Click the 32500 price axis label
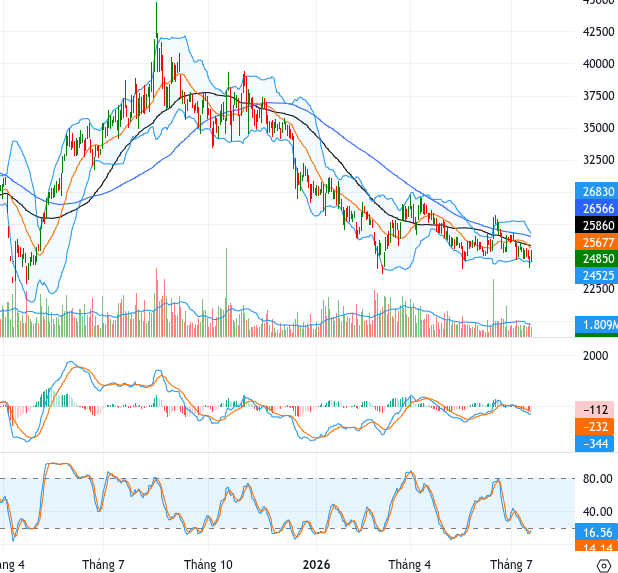Viewport: 618px width, 573px height. pos(598,160)
